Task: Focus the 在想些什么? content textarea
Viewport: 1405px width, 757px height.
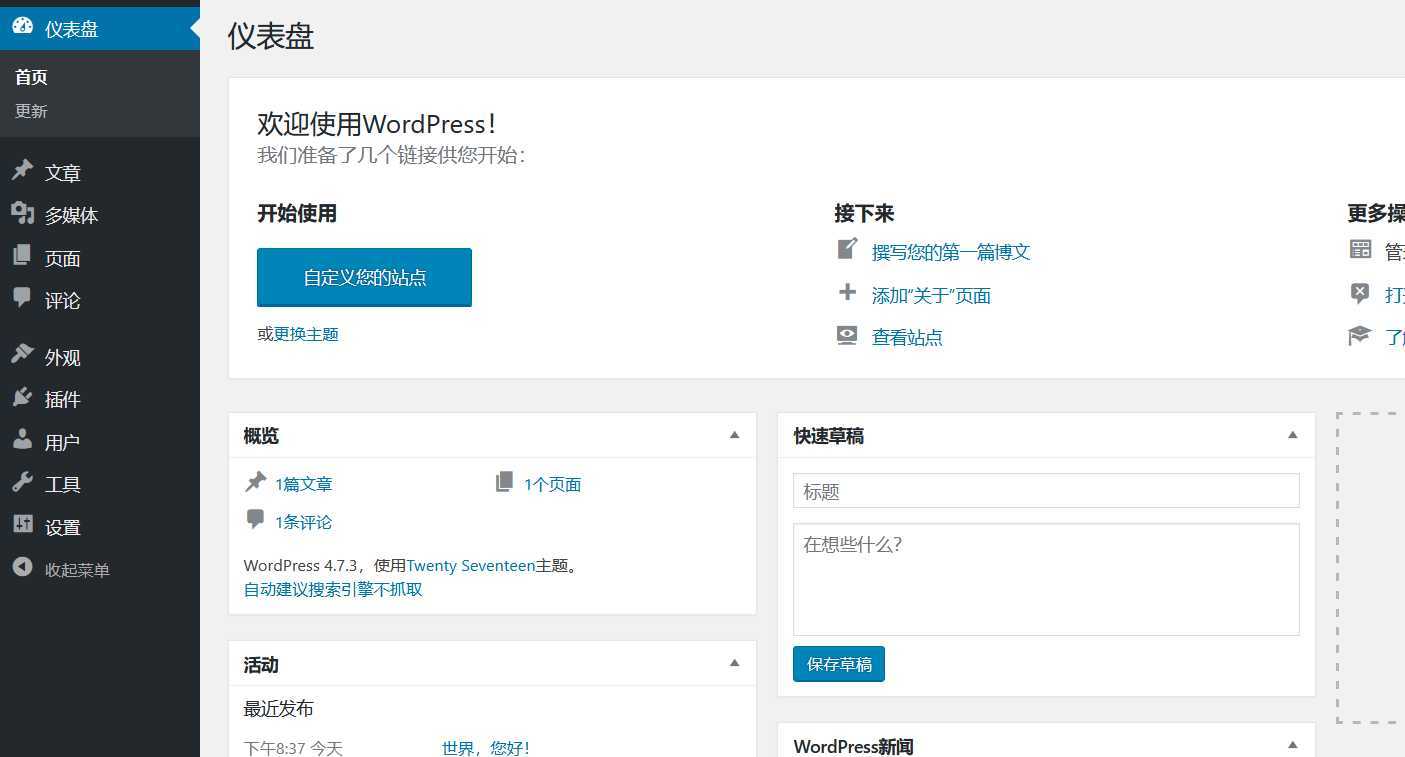Action: [1046, 579]
